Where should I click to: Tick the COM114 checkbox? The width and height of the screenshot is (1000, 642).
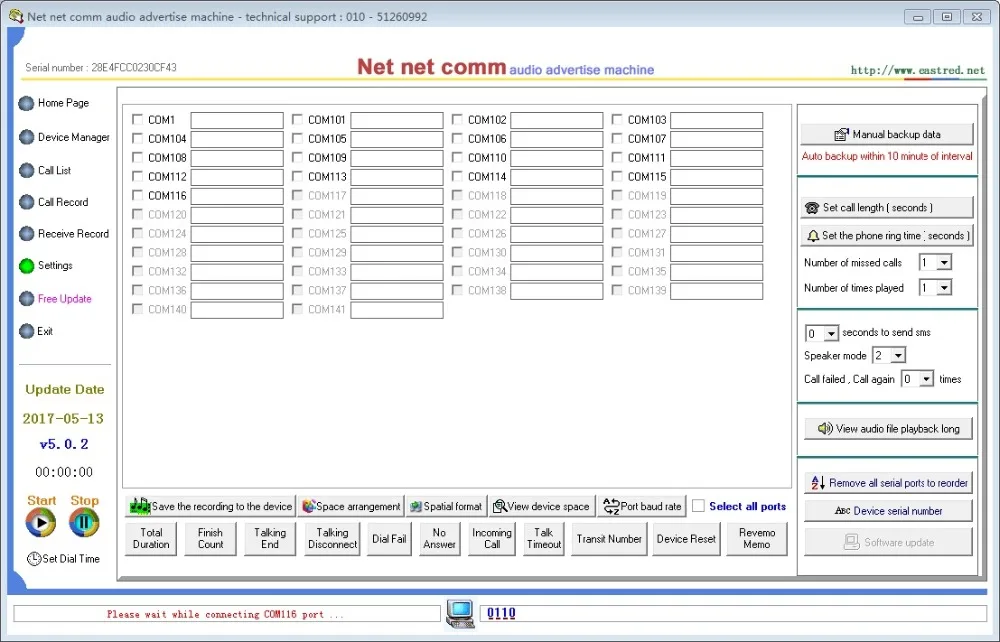[457, 176]
